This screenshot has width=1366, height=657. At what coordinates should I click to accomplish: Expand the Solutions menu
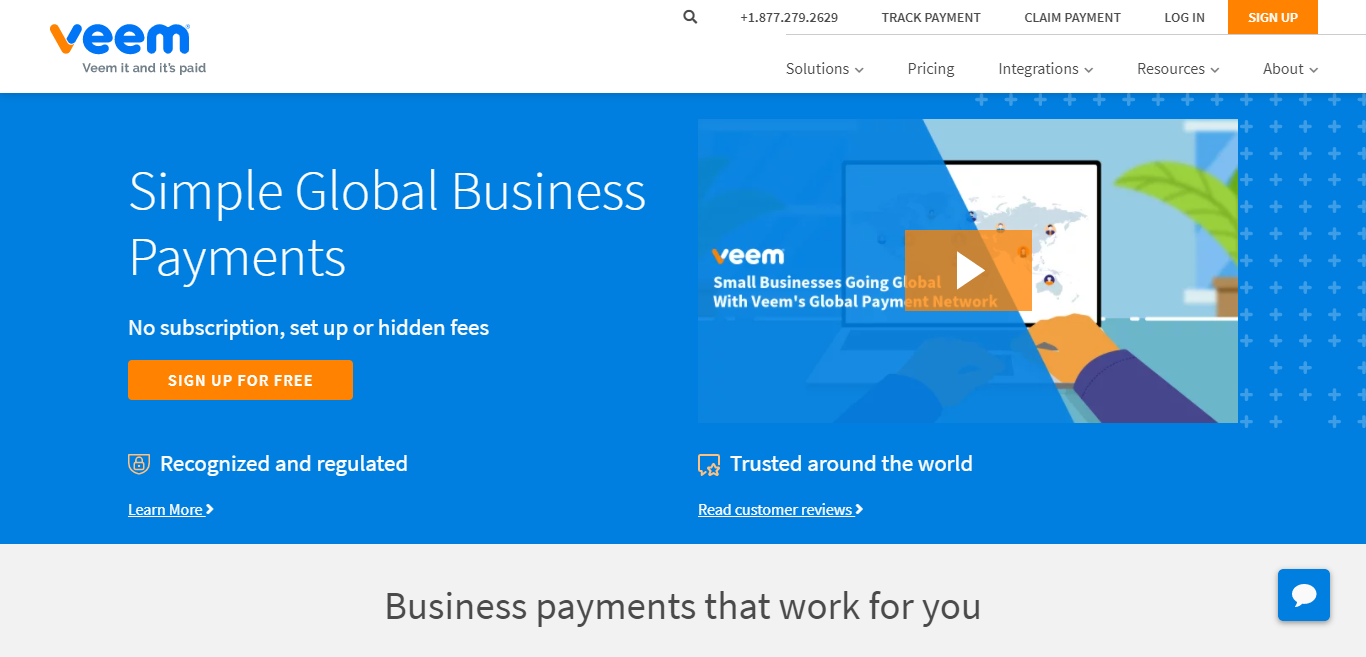tap(825, 69)
